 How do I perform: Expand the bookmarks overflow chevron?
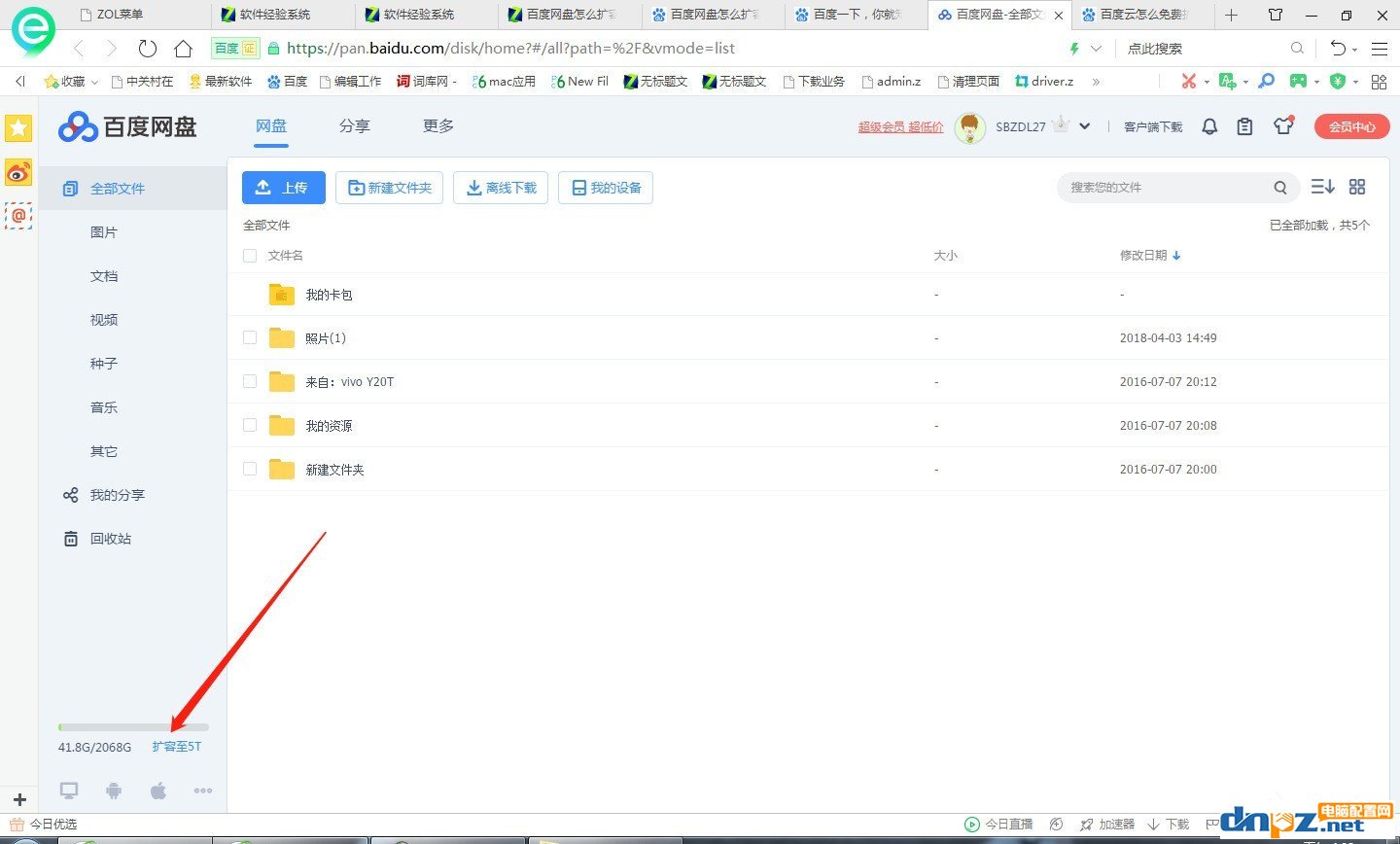[x=1096, y=82]
